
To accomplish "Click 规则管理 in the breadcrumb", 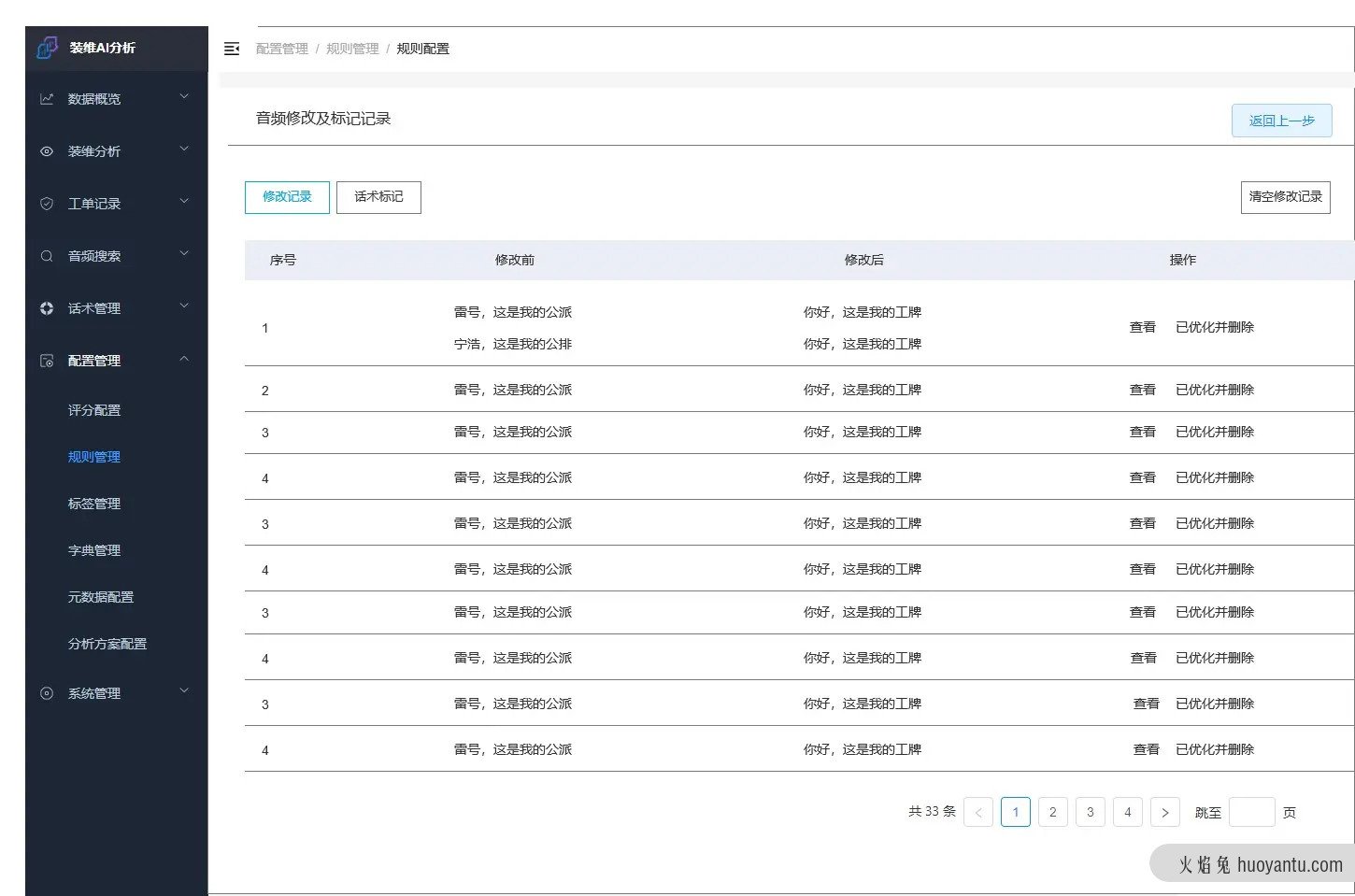I will click(352, 49).
